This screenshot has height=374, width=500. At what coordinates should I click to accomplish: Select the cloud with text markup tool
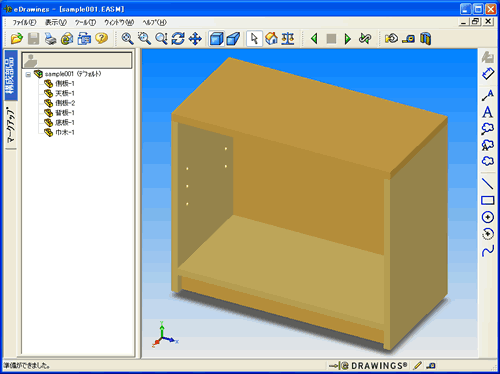488,145
